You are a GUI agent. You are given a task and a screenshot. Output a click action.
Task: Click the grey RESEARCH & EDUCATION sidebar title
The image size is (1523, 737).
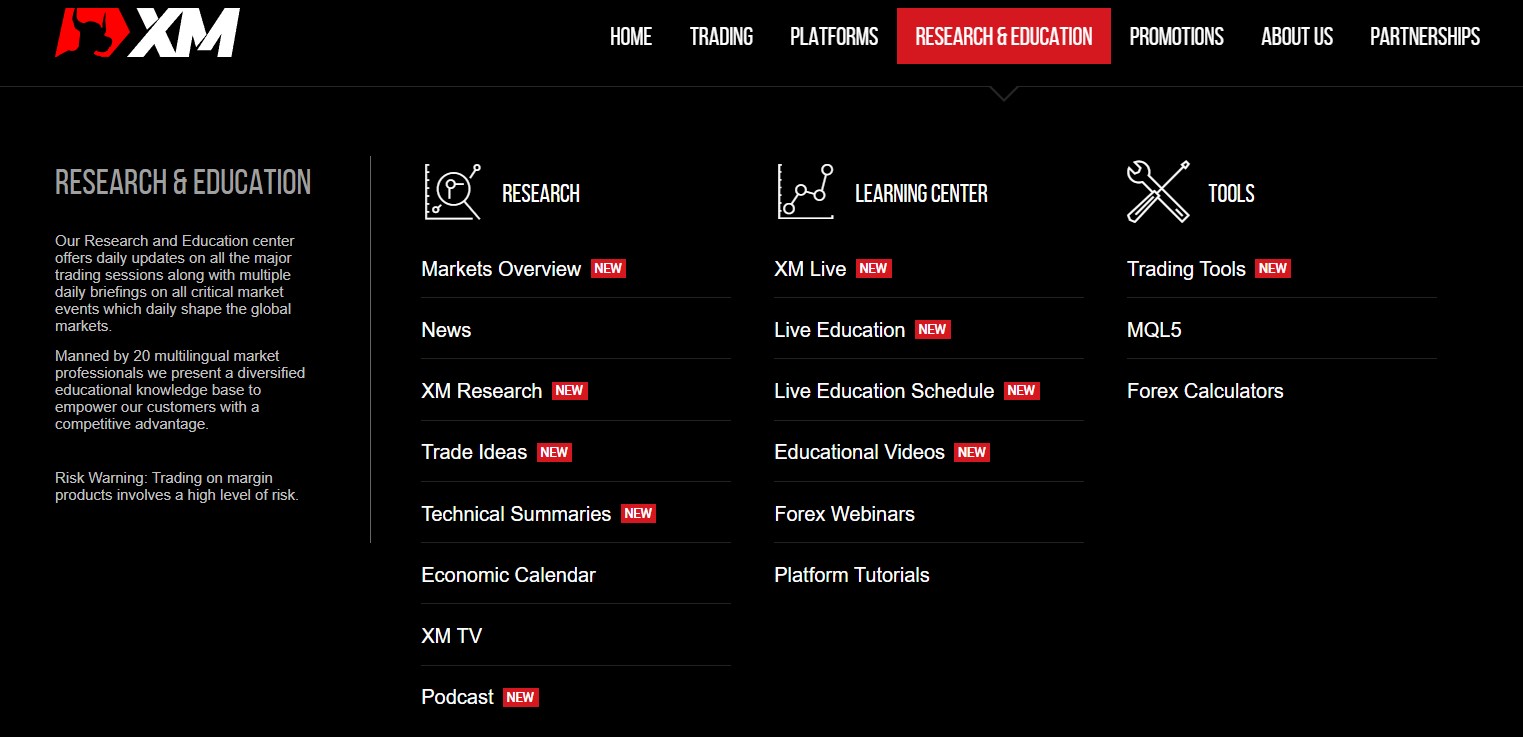(x=183, y=182)
